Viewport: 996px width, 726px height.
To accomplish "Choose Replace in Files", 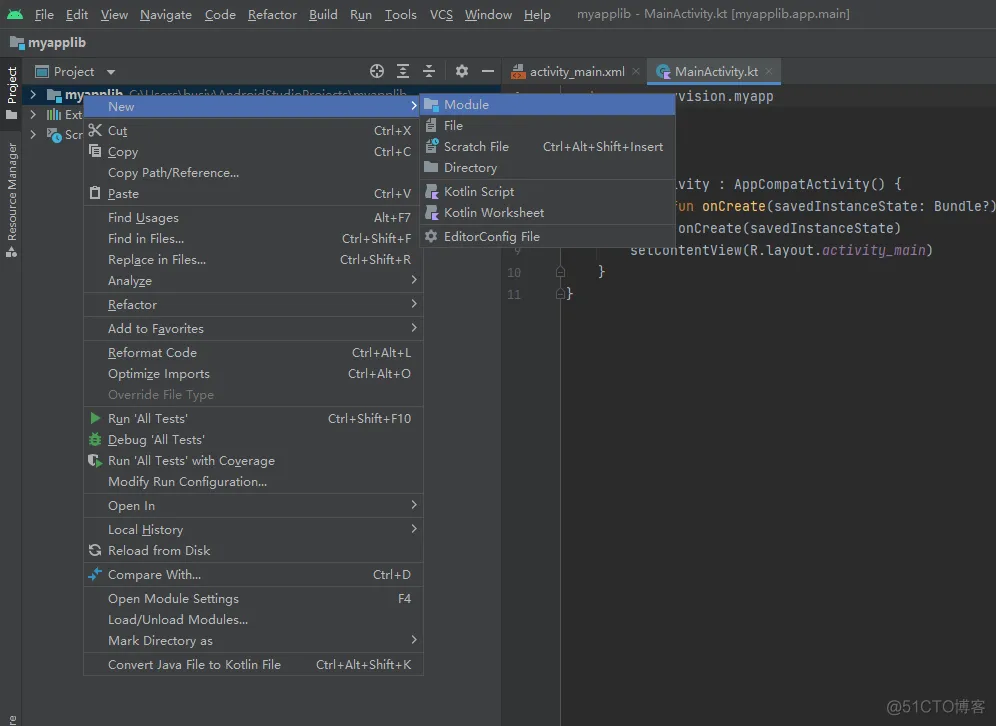I will tap(253, 259).
